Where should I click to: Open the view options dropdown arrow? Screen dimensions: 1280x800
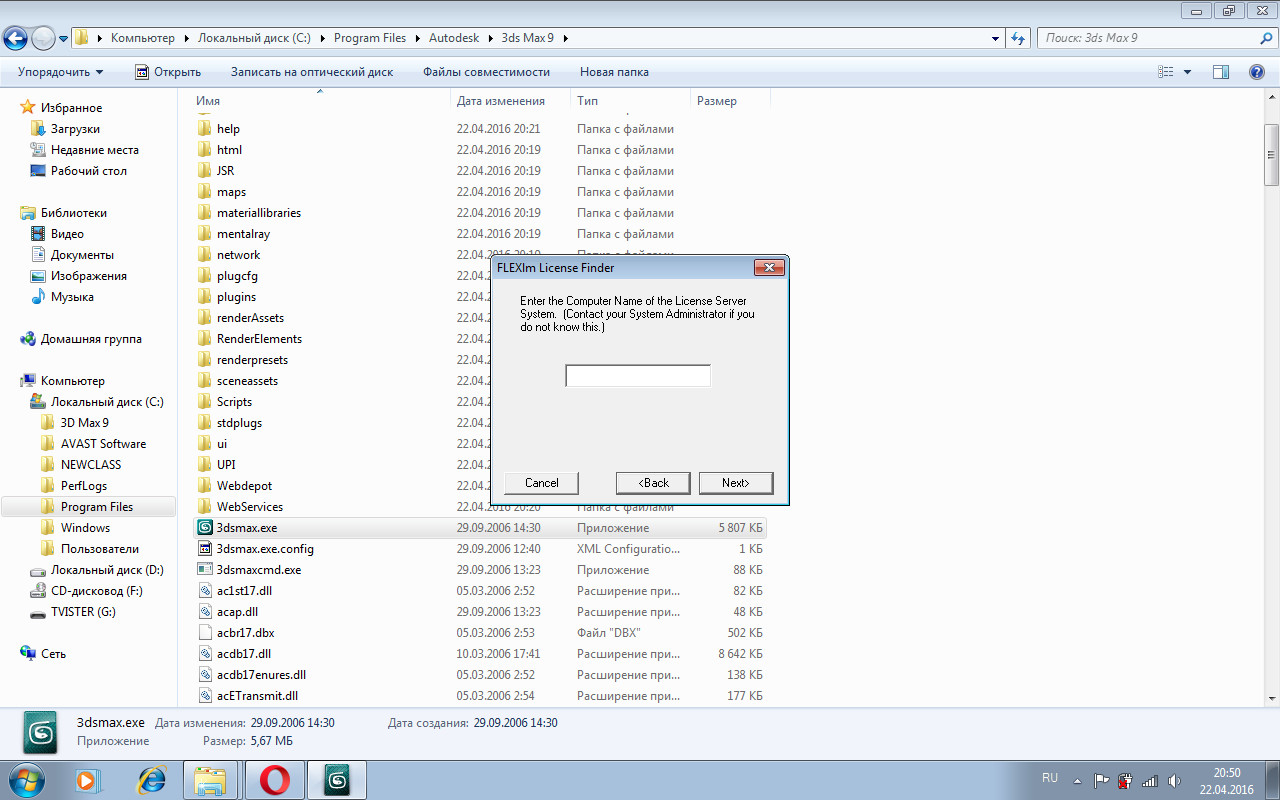1188,72
